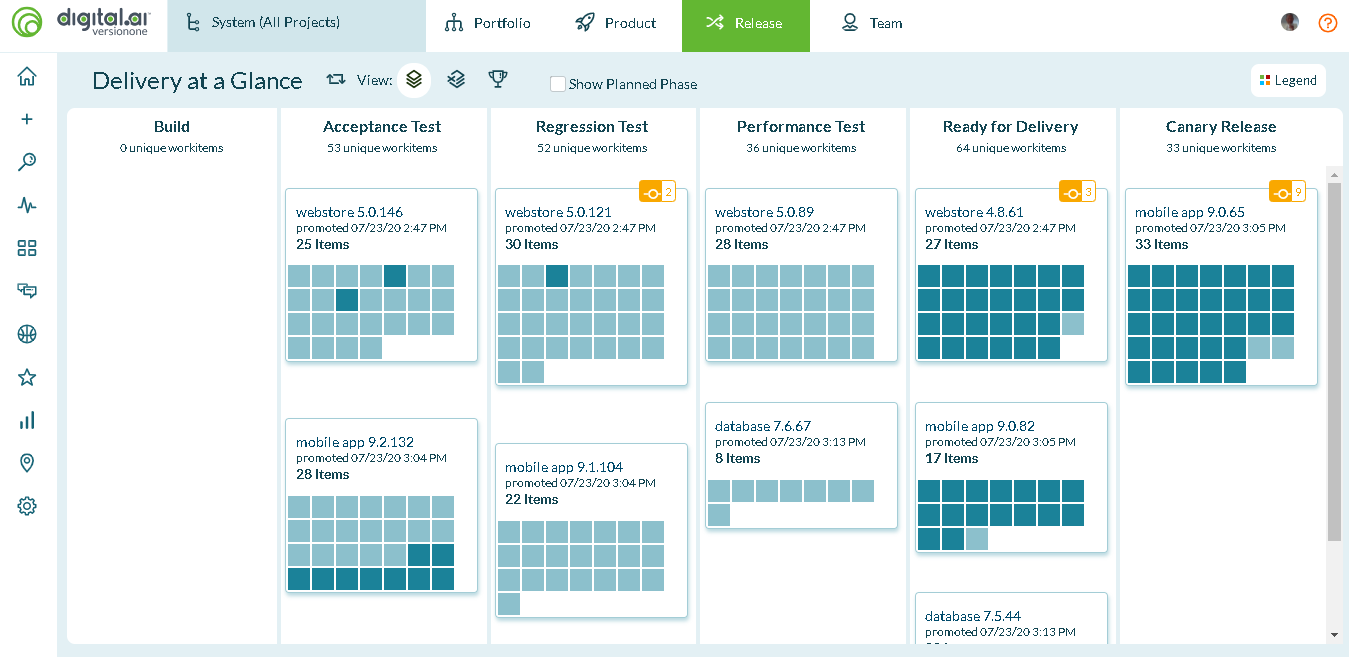The width and height of the screenshot is (1349, 657).
Task: Go to the Home icon in sidebar
Action: click(x=27, y=77)
